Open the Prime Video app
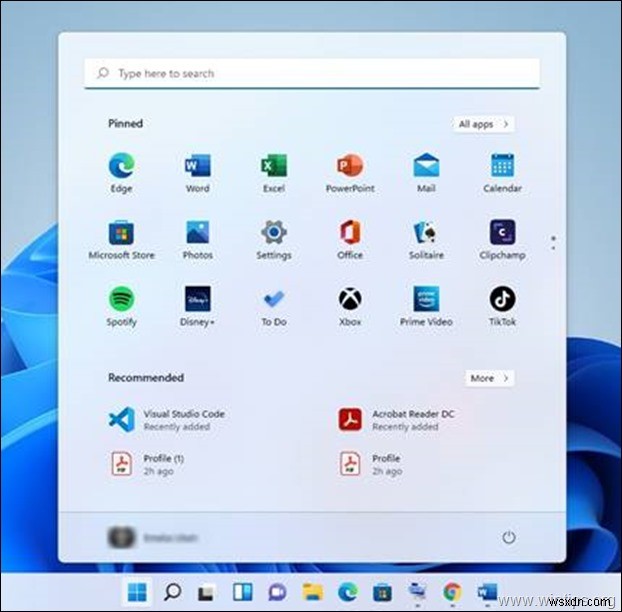622x612 pixels. click(426, 306)
